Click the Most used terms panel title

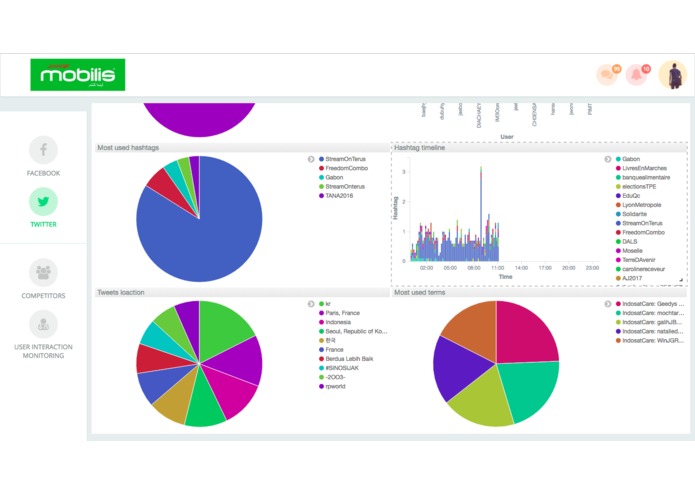pyautogui.click(x=419, y=292)
